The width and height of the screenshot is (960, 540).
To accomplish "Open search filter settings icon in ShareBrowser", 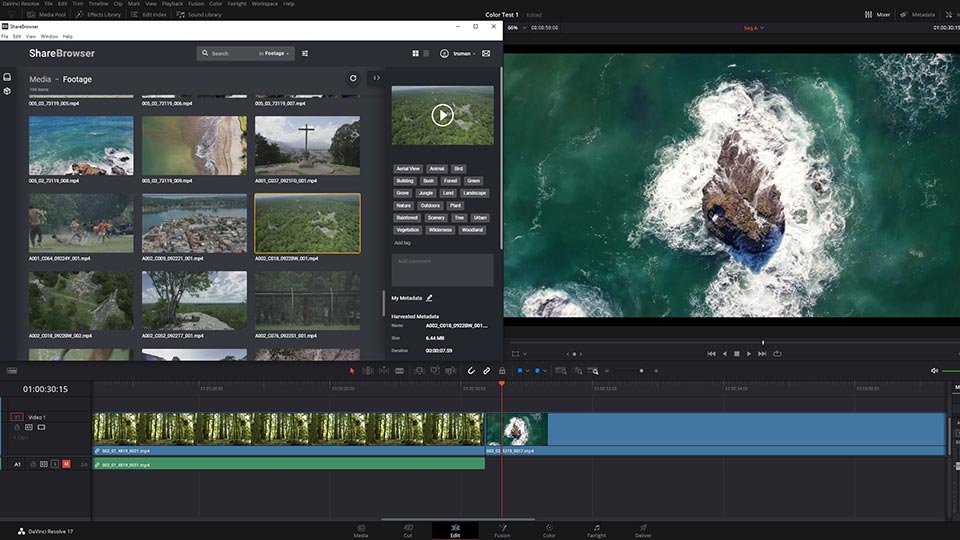I will click(x=305, y=53).
